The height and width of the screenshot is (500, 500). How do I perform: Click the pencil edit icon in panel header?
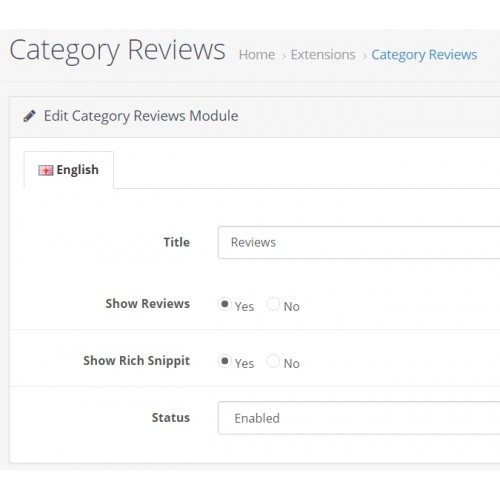pyautogui.click(x=29, y=116)
